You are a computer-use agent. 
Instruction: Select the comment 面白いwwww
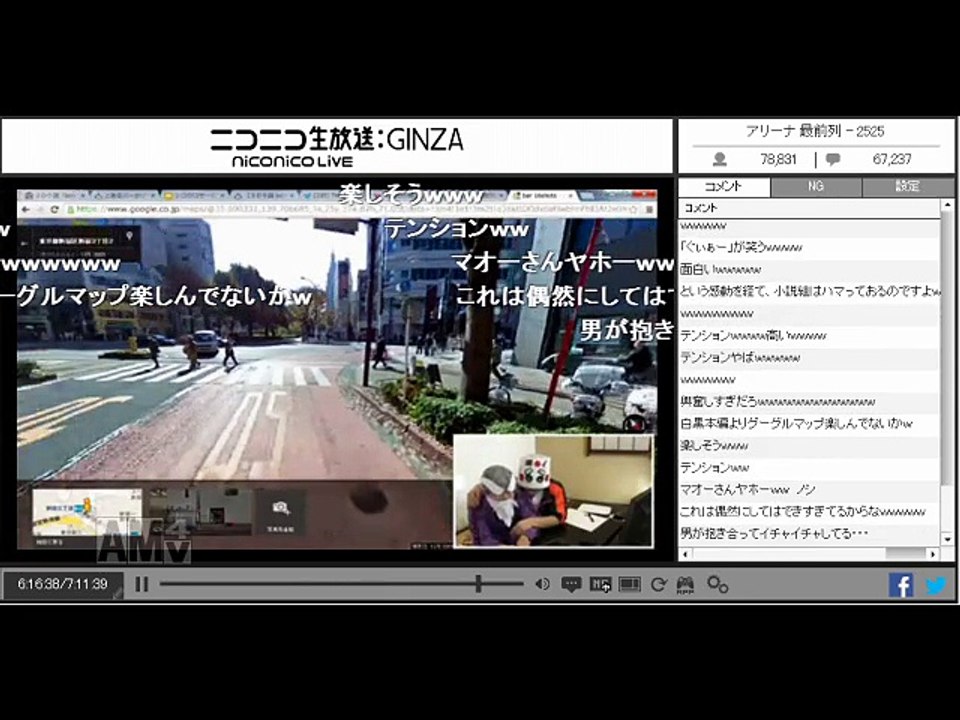coord(809,269)
